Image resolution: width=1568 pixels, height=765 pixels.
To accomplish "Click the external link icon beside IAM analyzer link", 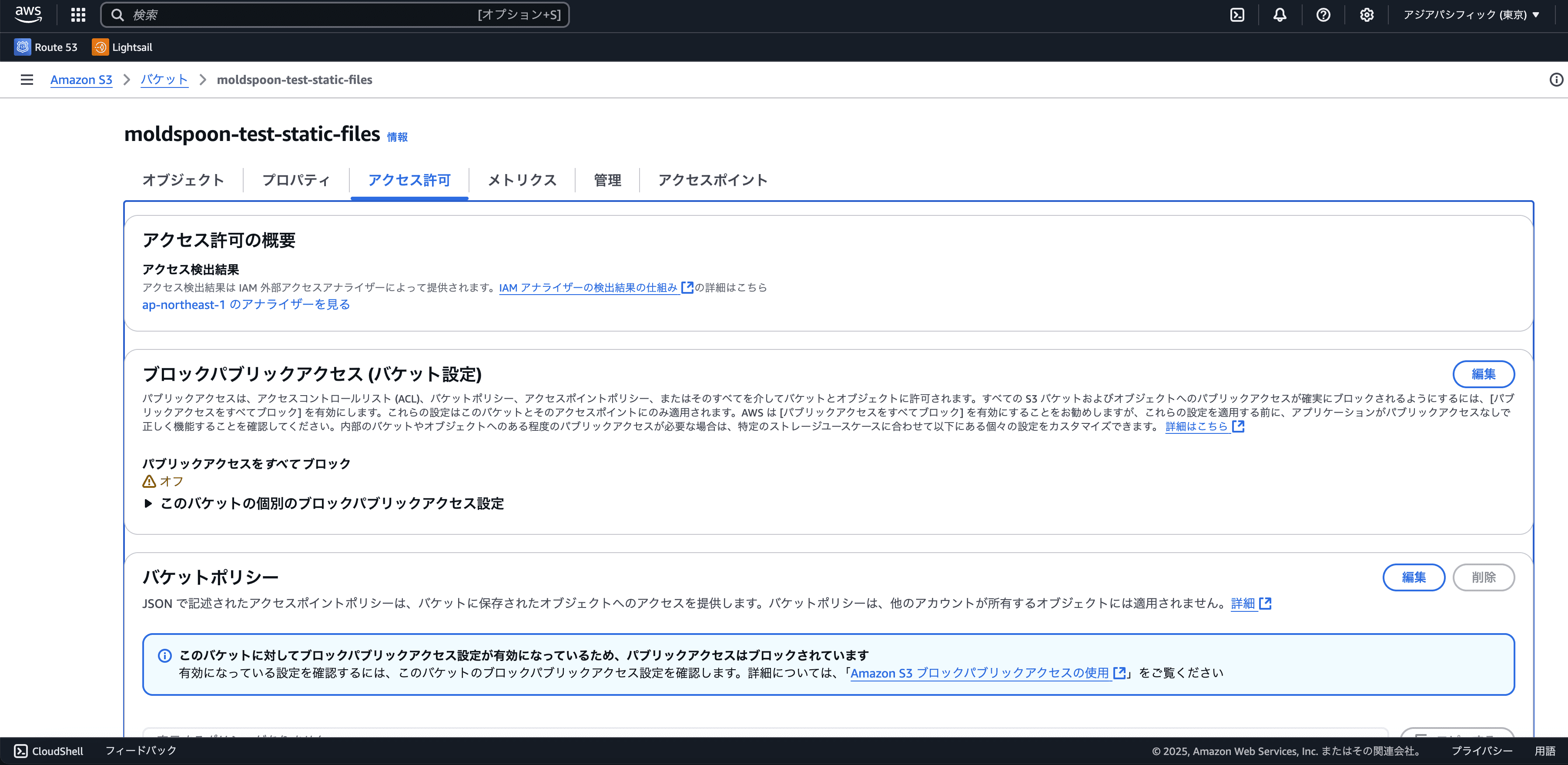I will [x=687, y=287].
